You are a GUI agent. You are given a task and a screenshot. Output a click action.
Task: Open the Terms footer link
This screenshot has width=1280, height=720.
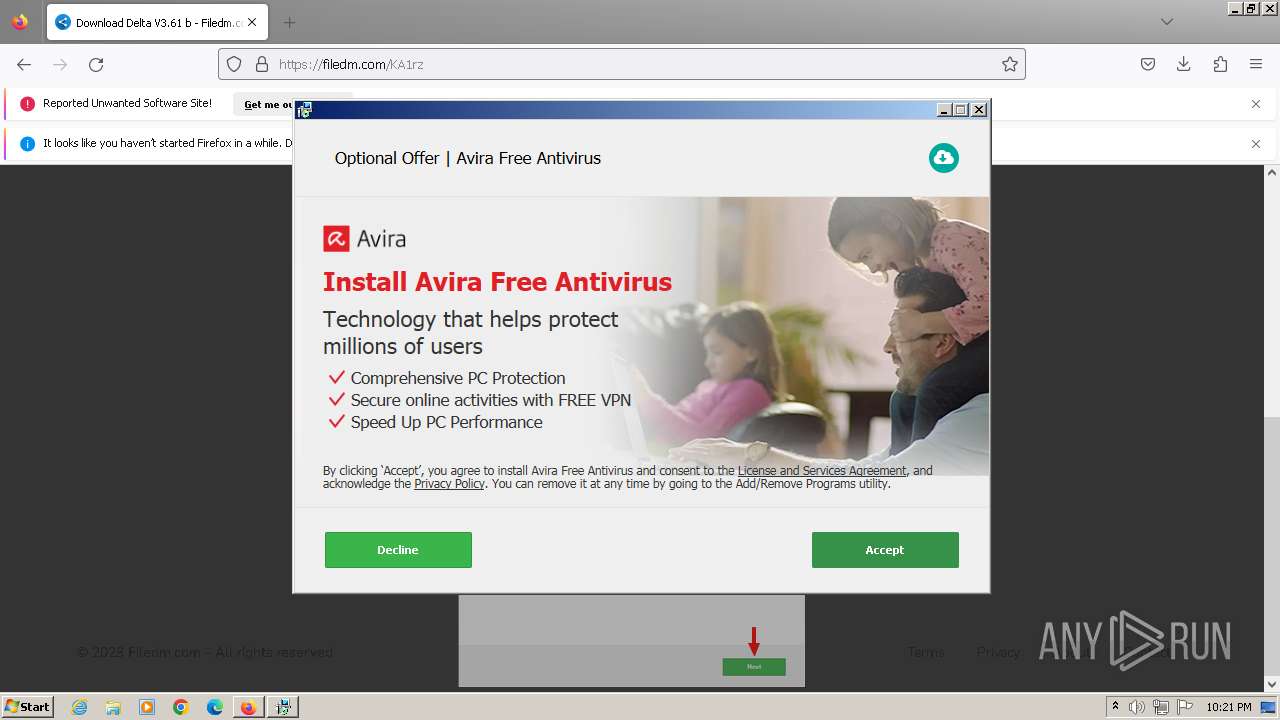[x=926, y=652]
